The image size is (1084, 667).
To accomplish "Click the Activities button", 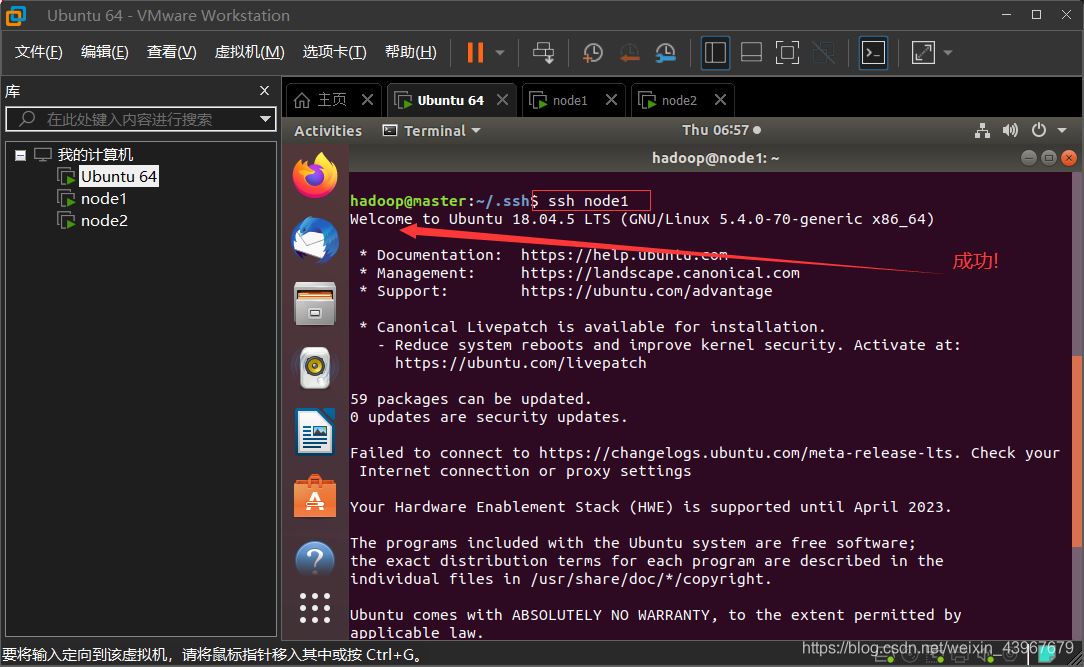I will pyautogui.click(x=328, y=130).
